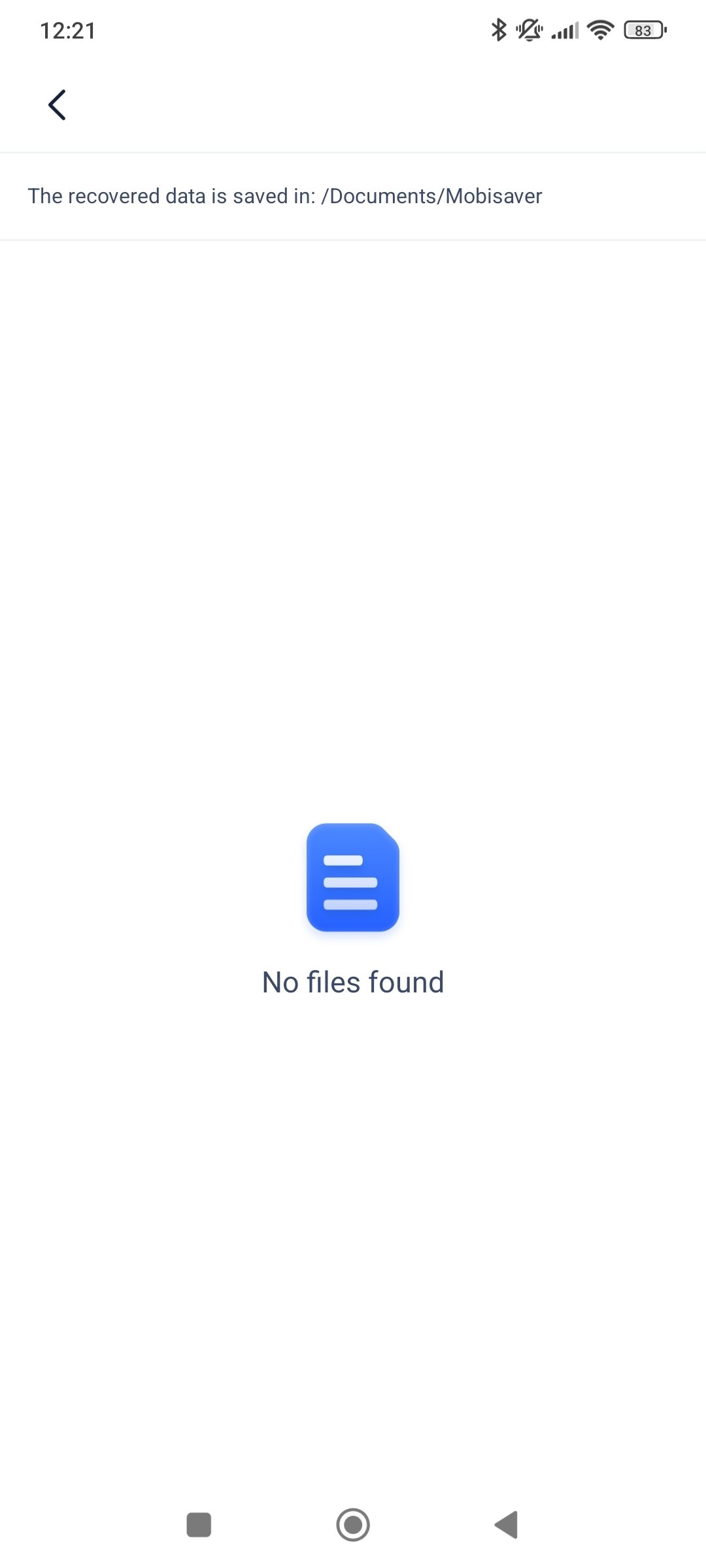Tap the bottom line inside document icon
The width and height of the screenshot is (706, 1568).
[x=350, y=905]
